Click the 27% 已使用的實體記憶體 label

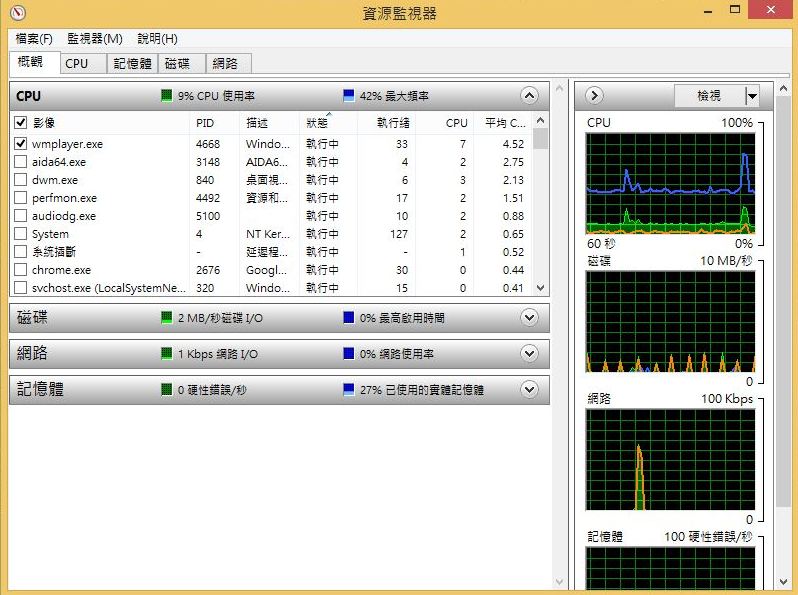coord(422,390)
